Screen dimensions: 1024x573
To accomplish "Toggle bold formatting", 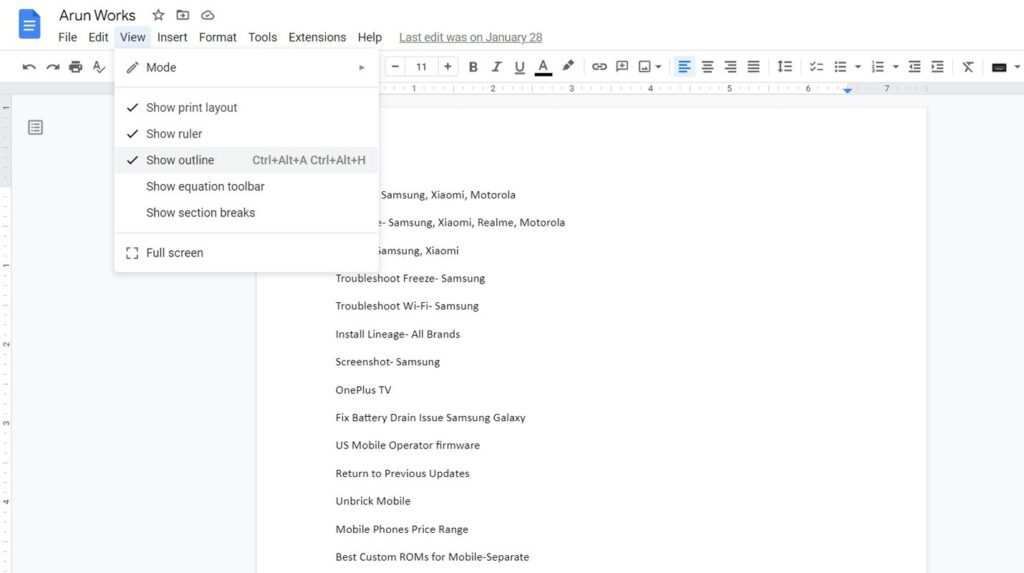I will tap(473, 67).
